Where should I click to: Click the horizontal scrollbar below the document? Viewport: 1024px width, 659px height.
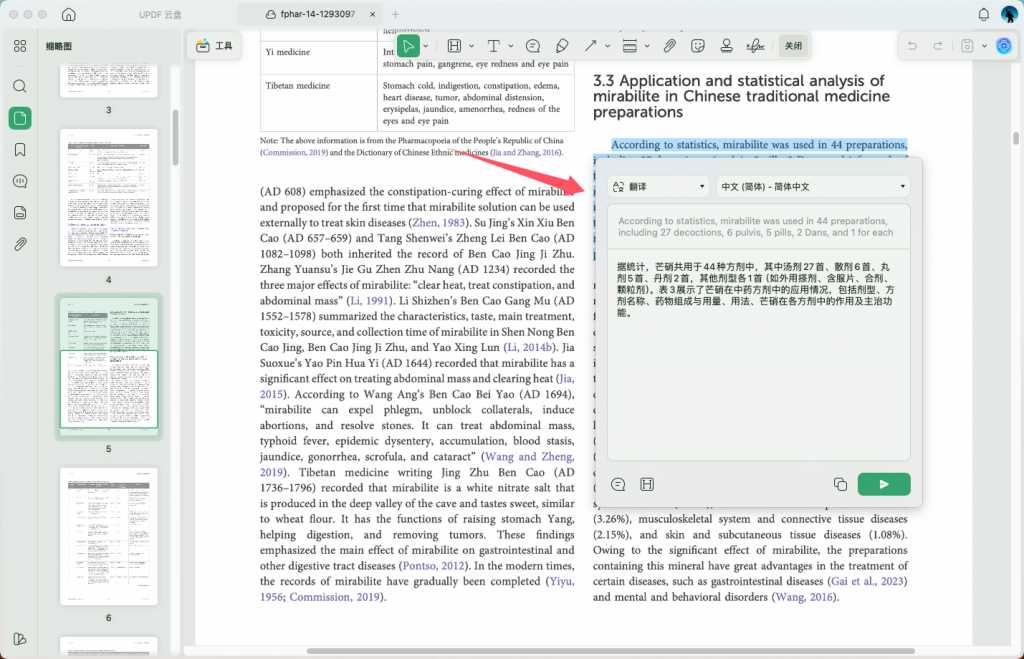[611, 651]
